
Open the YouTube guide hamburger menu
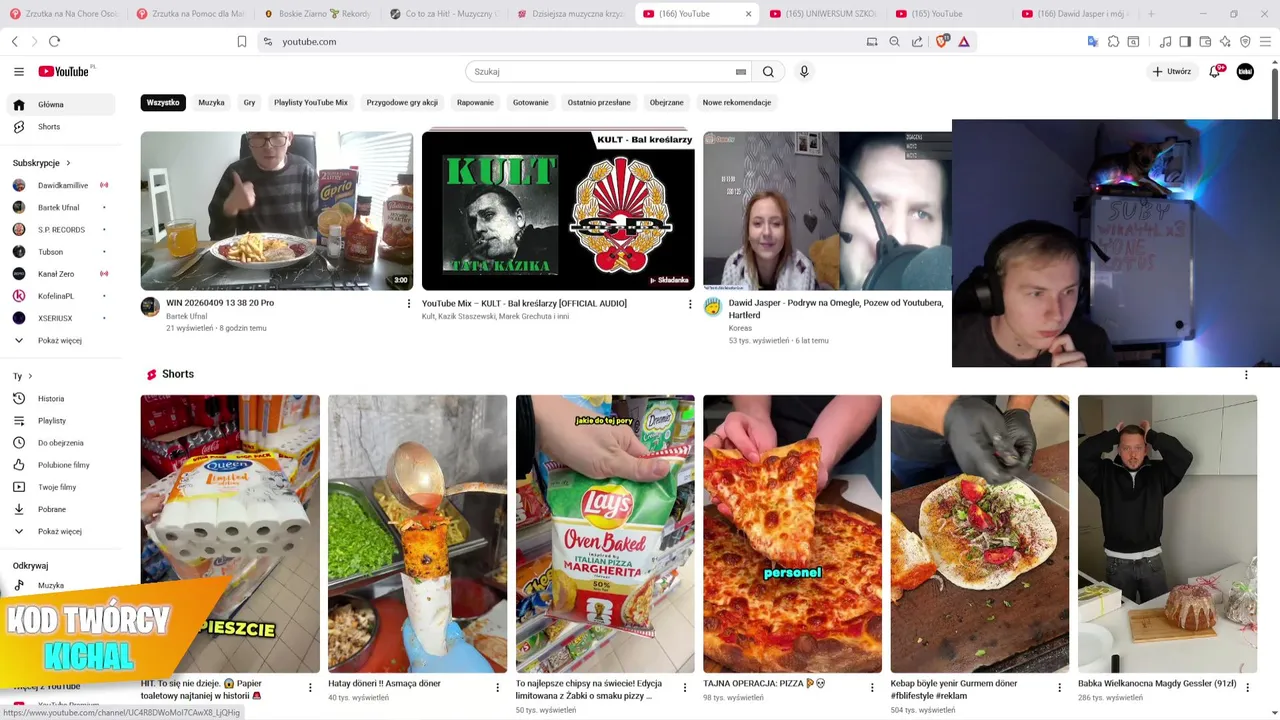(x=19, y=71)
